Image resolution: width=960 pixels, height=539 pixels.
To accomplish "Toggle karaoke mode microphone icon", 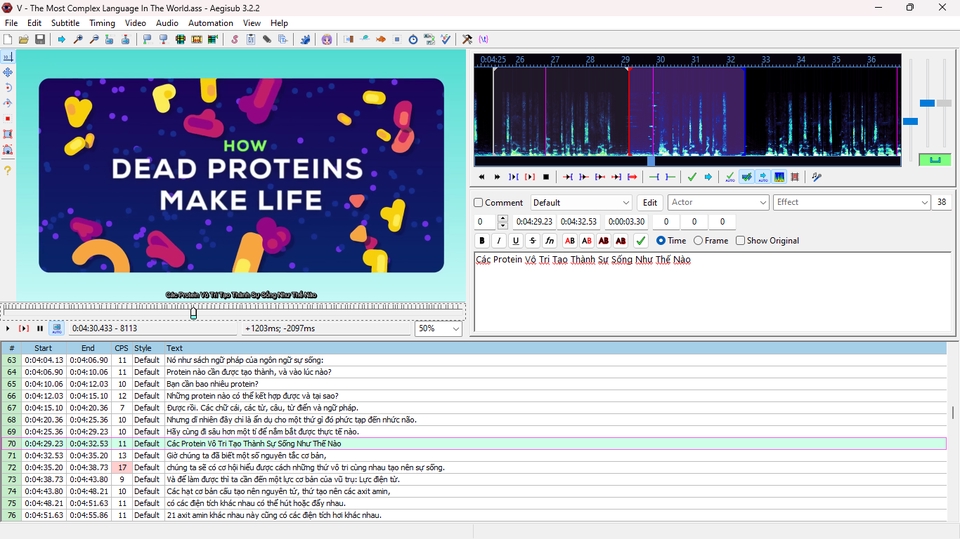I will click(x=816, y=177).
